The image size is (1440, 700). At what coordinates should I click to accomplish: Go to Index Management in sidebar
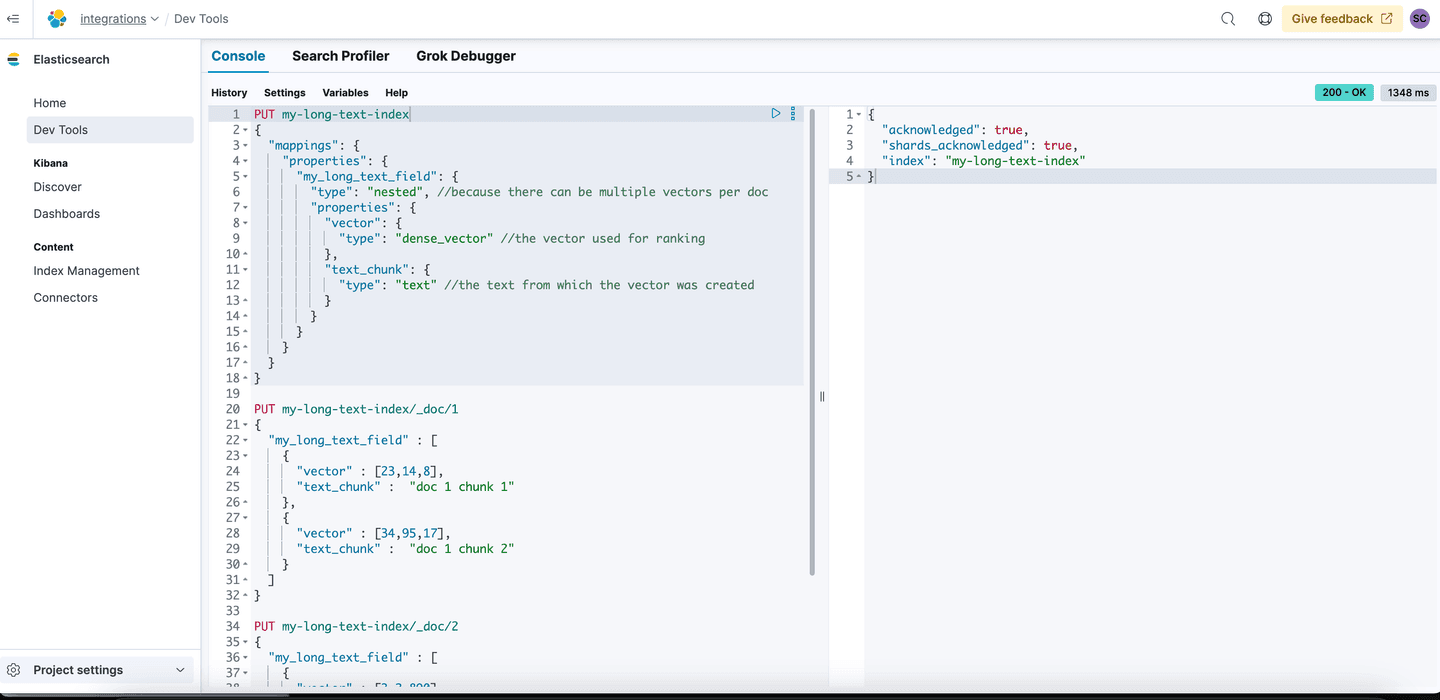pyautogui.click(x=86, y=271)
